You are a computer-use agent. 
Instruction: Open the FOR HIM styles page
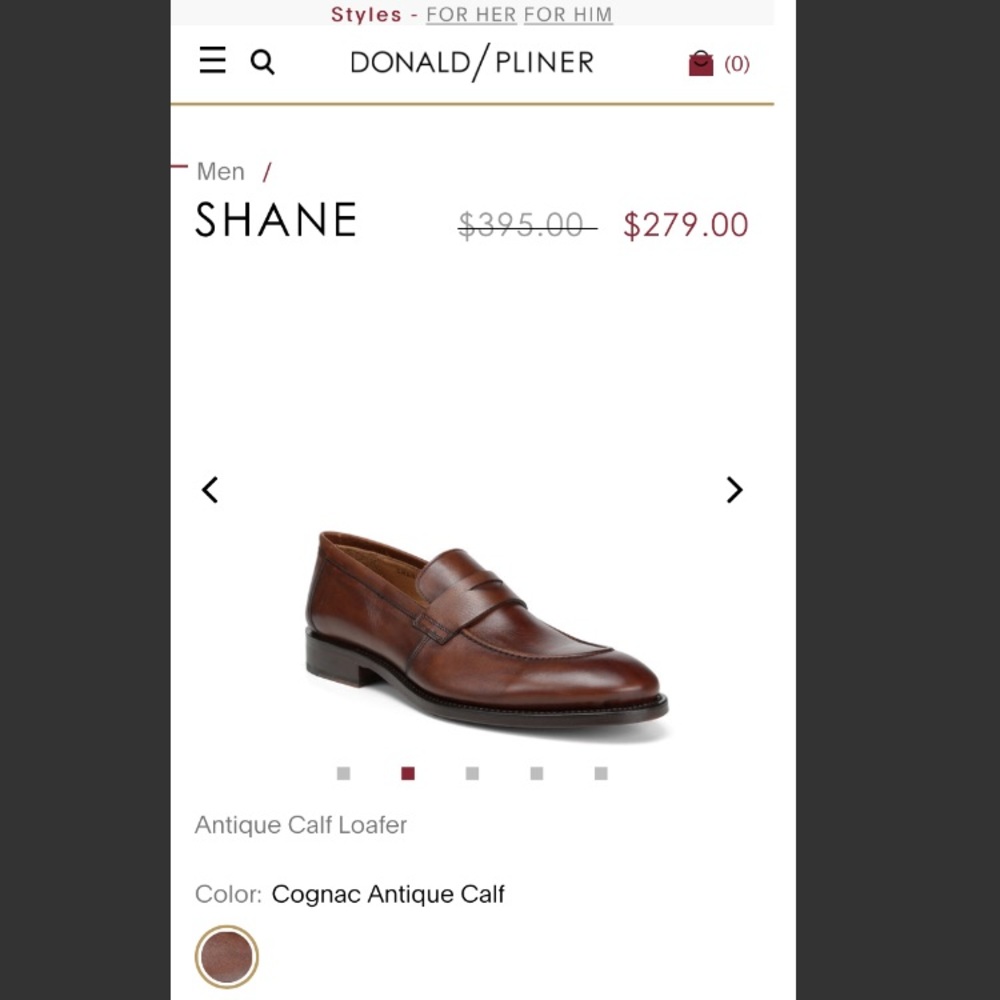[567, 14]
